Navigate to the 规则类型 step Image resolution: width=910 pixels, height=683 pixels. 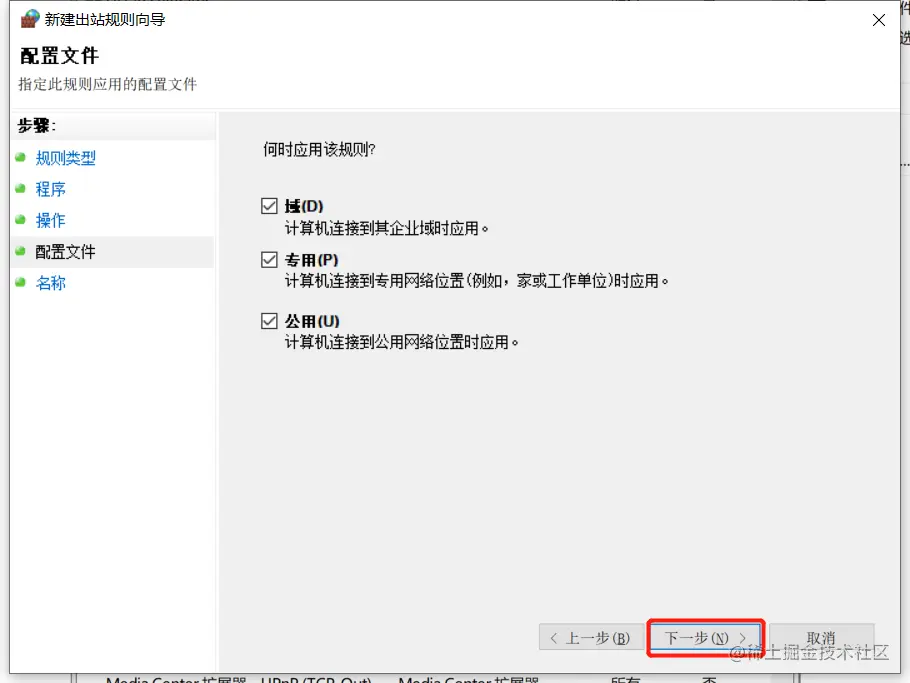pyautogui.click(x=66, y=157)
